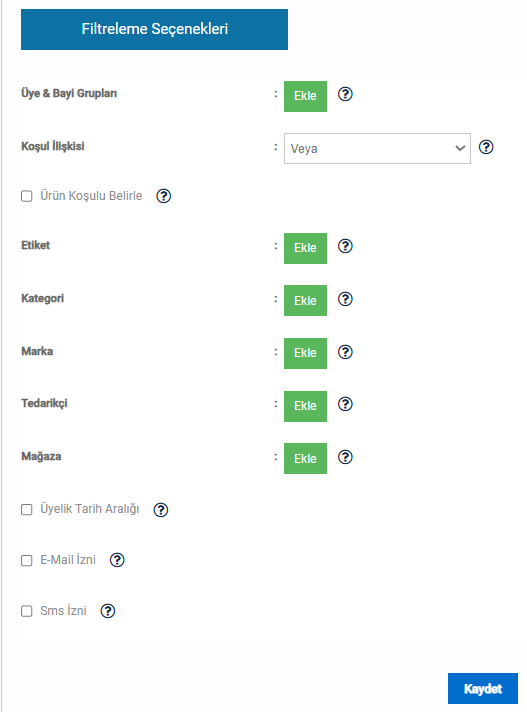
Task: Click help icon next to Koşul İlişkisi dropdown
Action: click(x=486, y=147)
